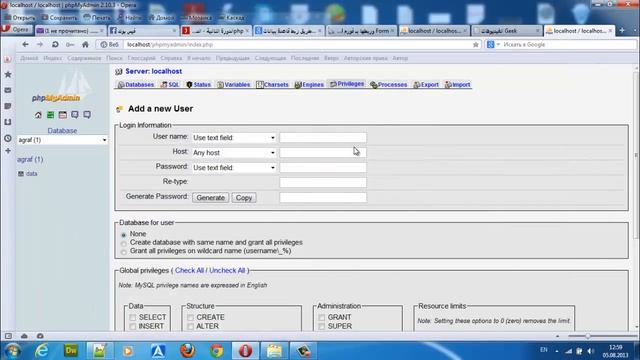This screenshot has width=640, height=360.
Task: Open the data table in sidebar
Action: coord(31,174)
